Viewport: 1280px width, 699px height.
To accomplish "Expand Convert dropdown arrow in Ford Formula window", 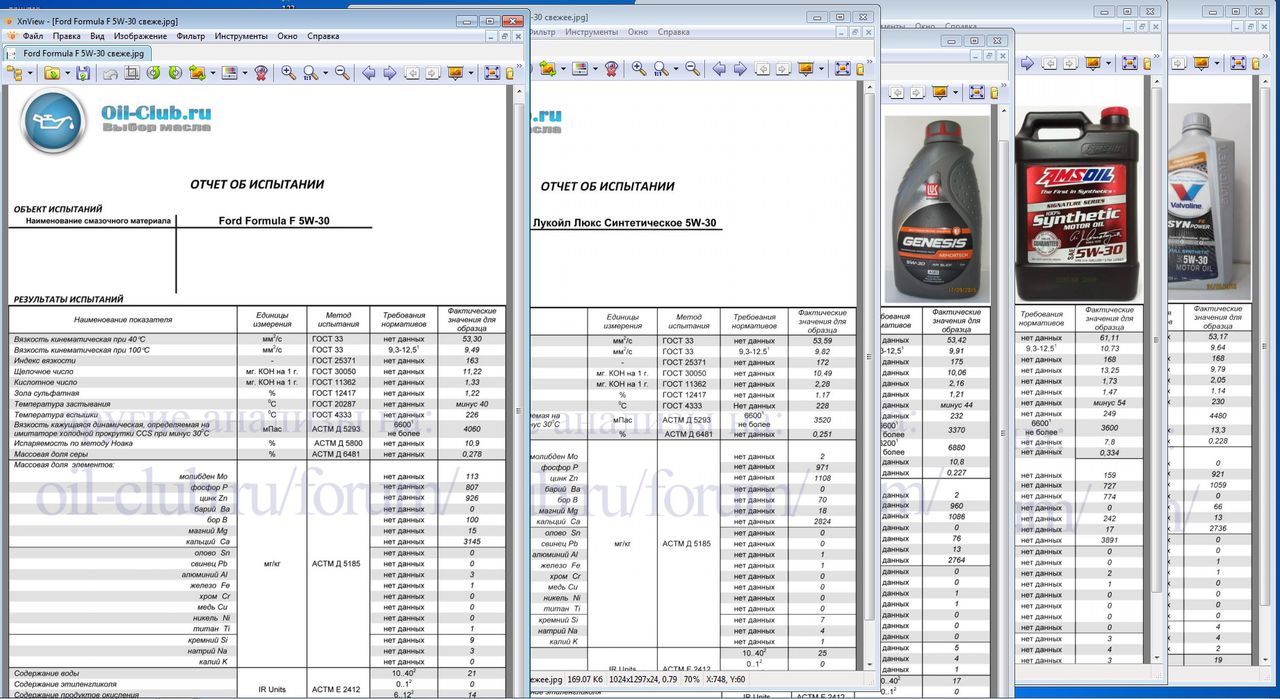I will (211, 73).
